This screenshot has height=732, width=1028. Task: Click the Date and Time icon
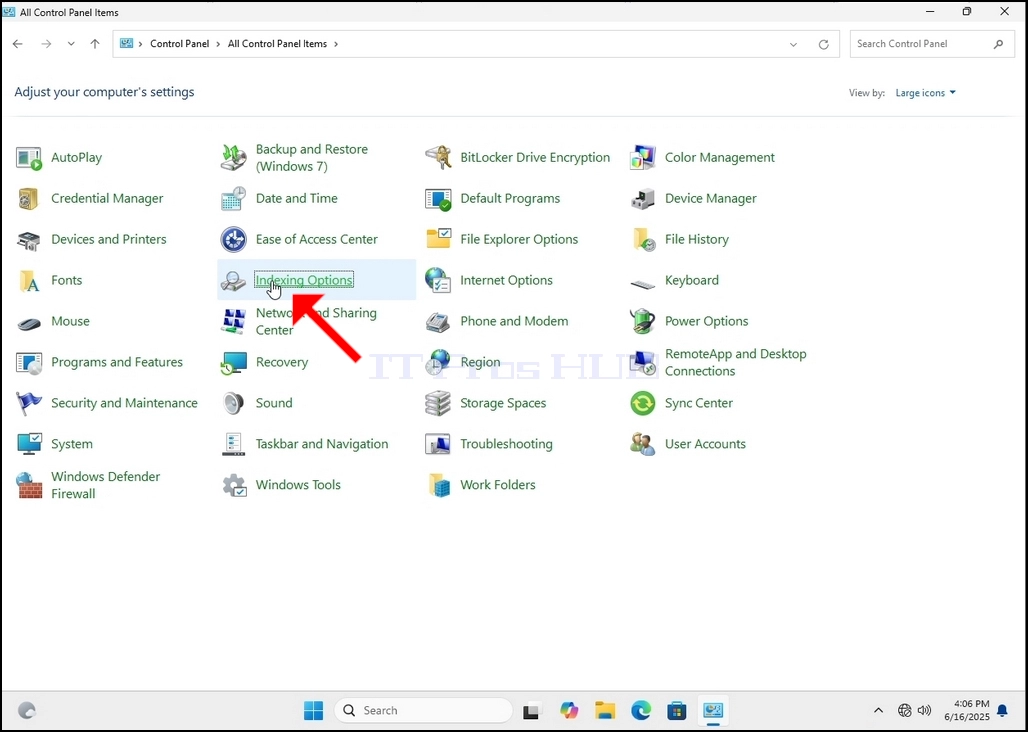coord(233,199)
